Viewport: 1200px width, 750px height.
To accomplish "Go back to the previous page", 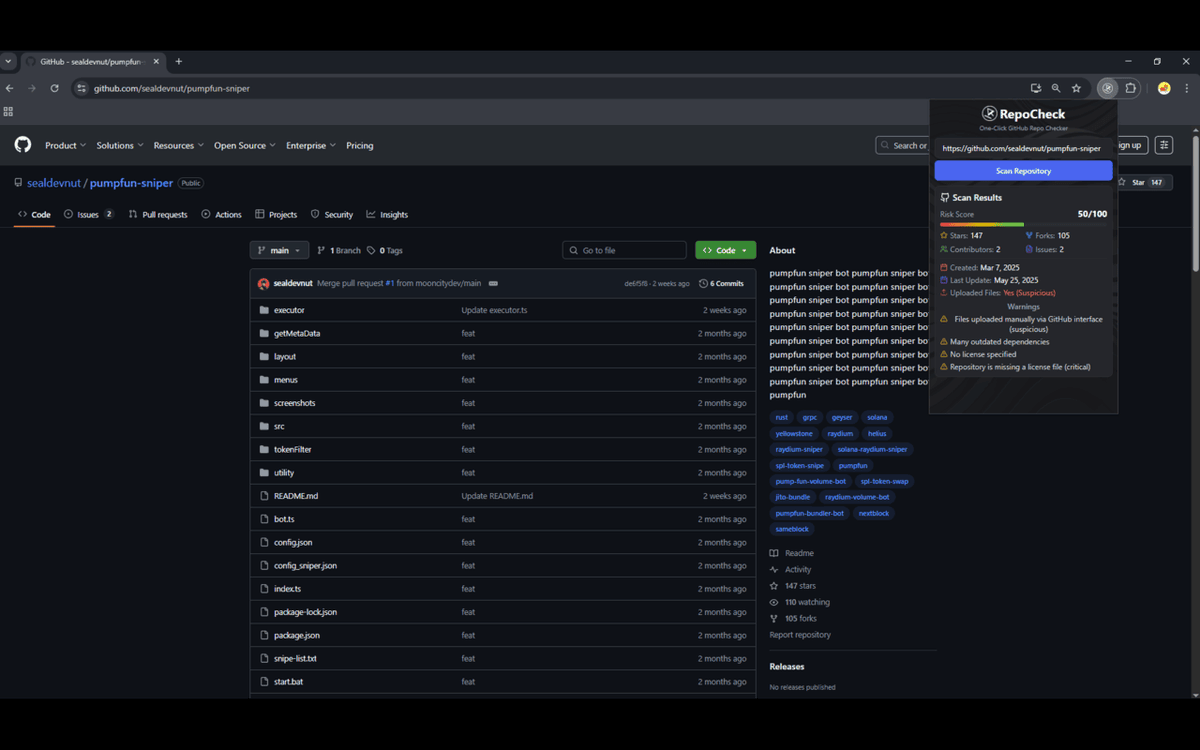I will 10,88.
